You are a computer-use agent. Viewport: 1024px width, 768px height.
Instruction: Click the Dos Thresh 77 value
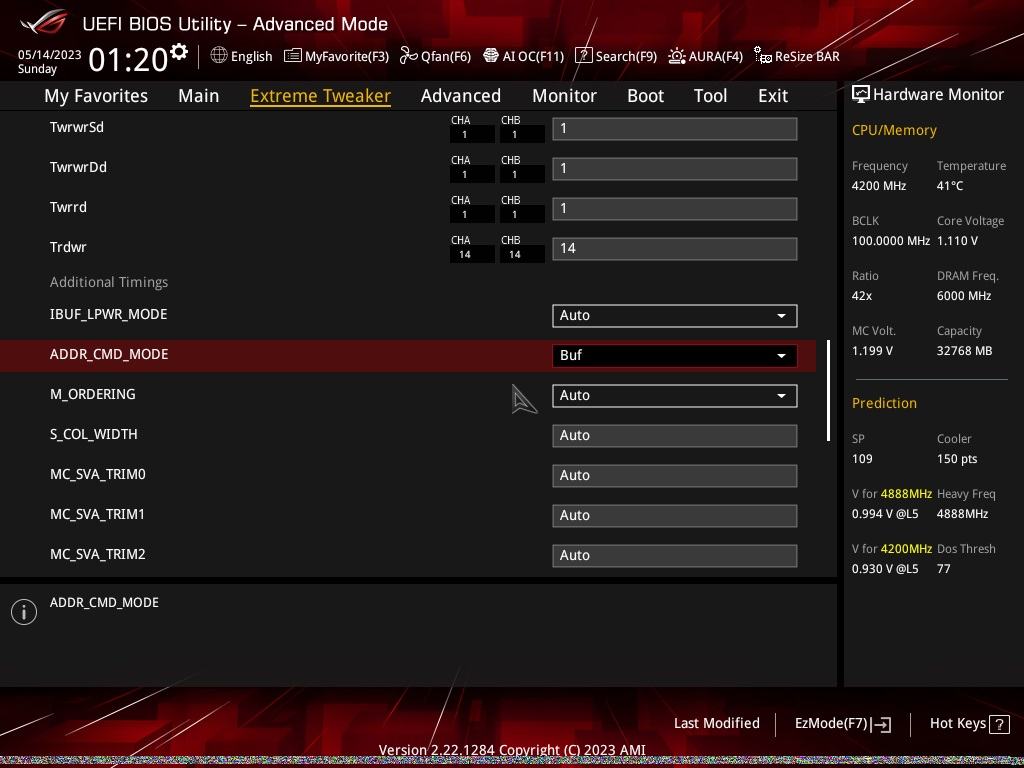point(944,569)
